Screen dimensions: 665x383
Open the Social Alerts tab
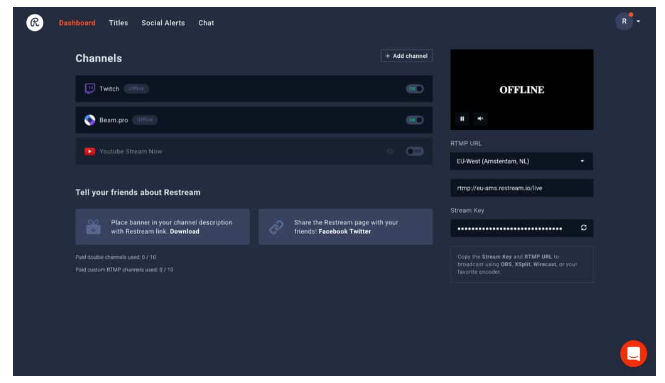click(x=163, y=23)
